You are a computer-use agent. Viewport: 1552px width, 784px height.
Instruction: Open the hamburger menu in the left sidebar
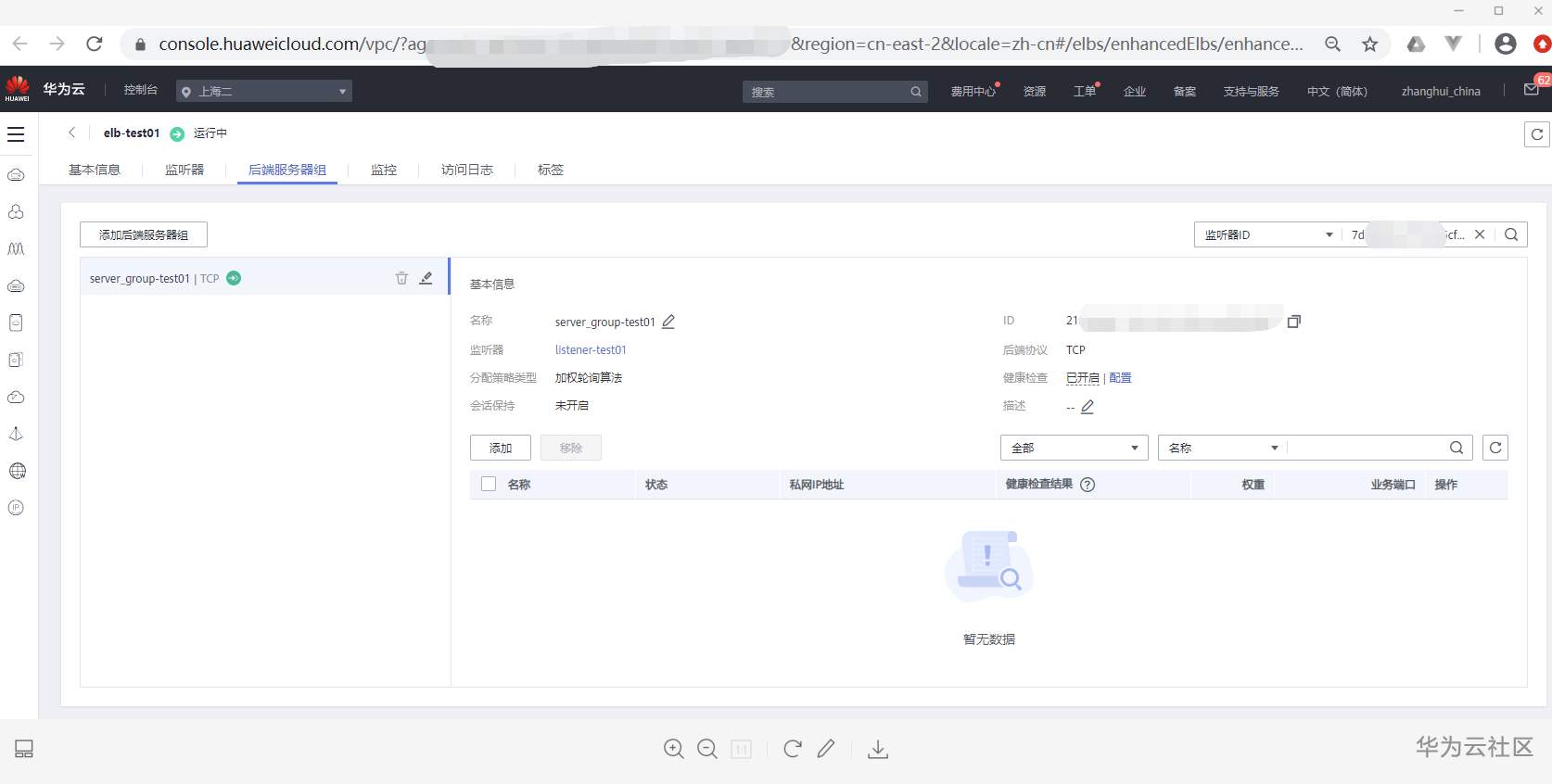point(16,134)
